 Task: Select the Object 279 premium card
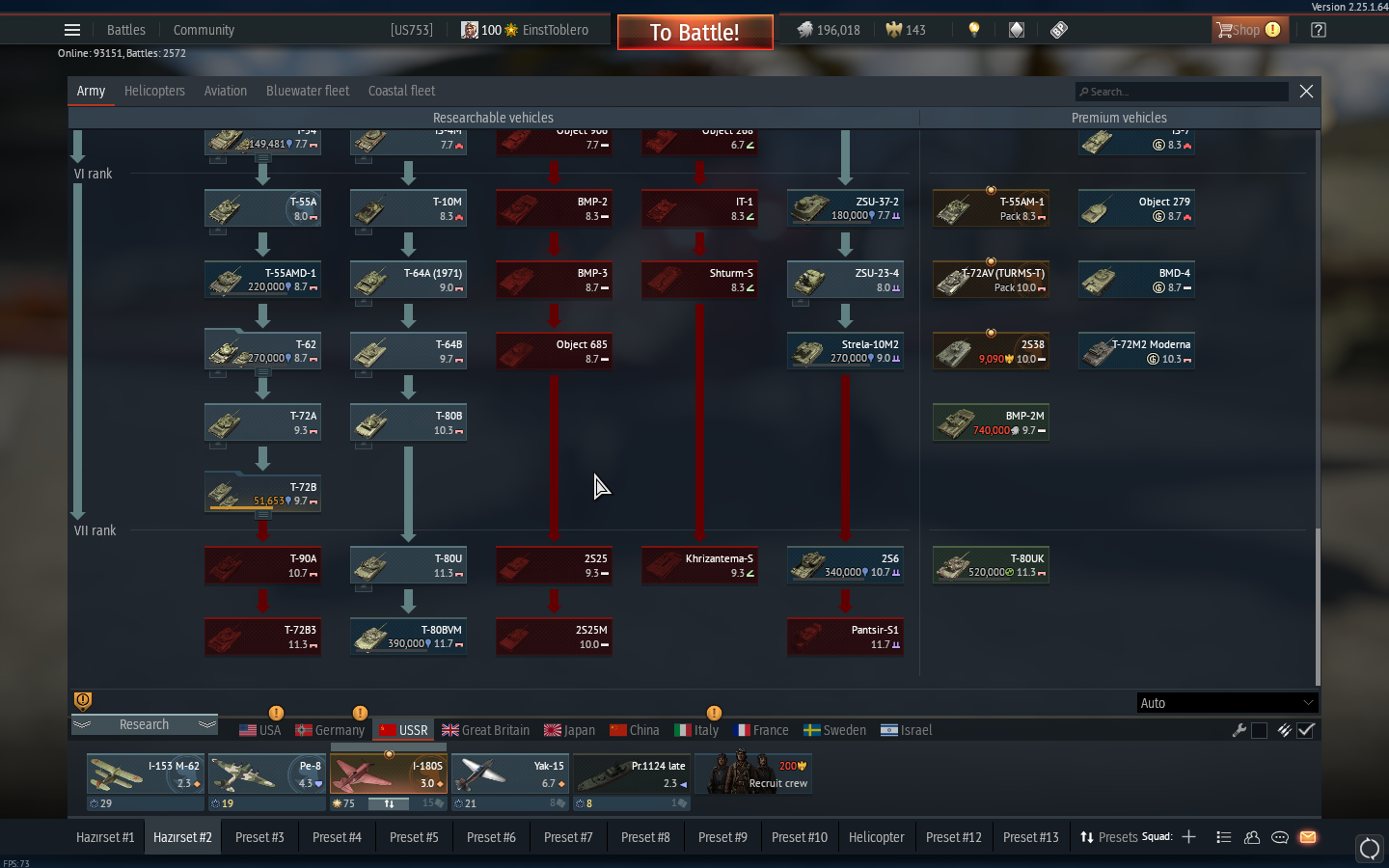[1136, 208]
